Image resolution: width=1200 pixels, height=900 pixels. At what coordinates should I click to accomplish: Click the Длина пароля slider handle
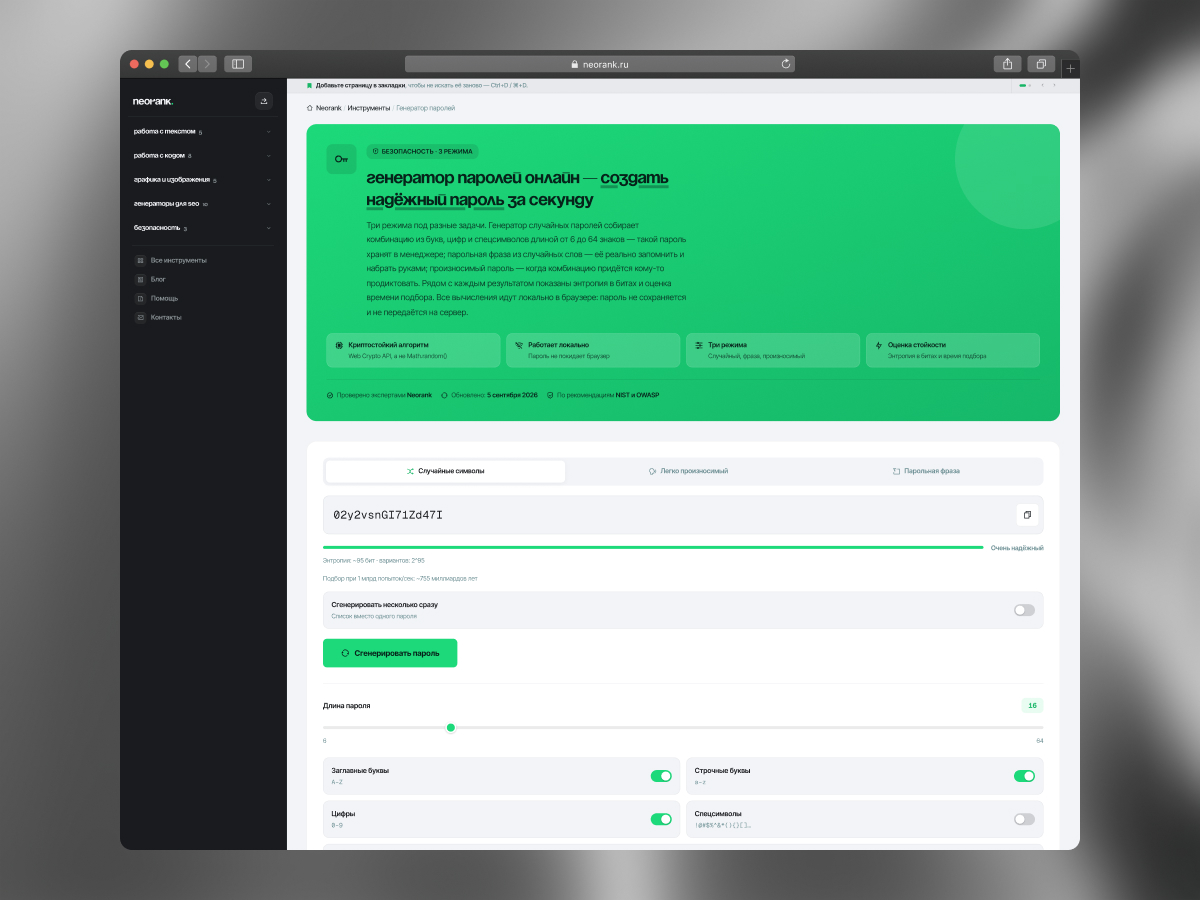click(451, 727)
